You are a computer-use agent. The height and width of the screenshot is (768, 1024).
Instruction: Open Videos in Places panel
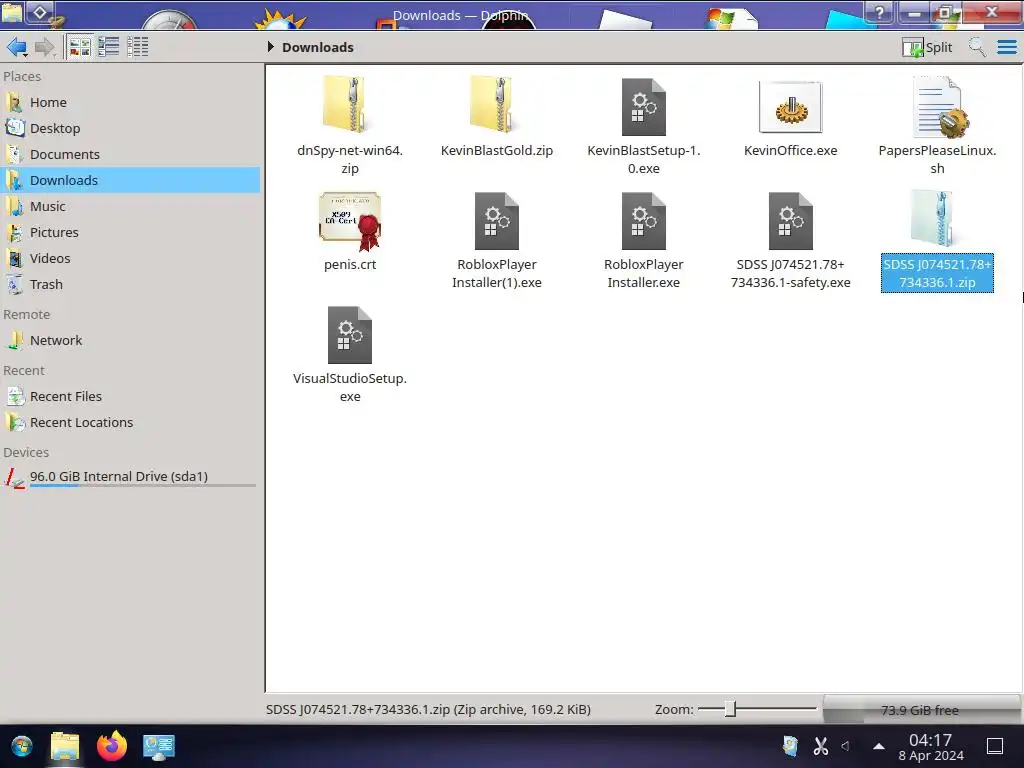pos(131,259)
